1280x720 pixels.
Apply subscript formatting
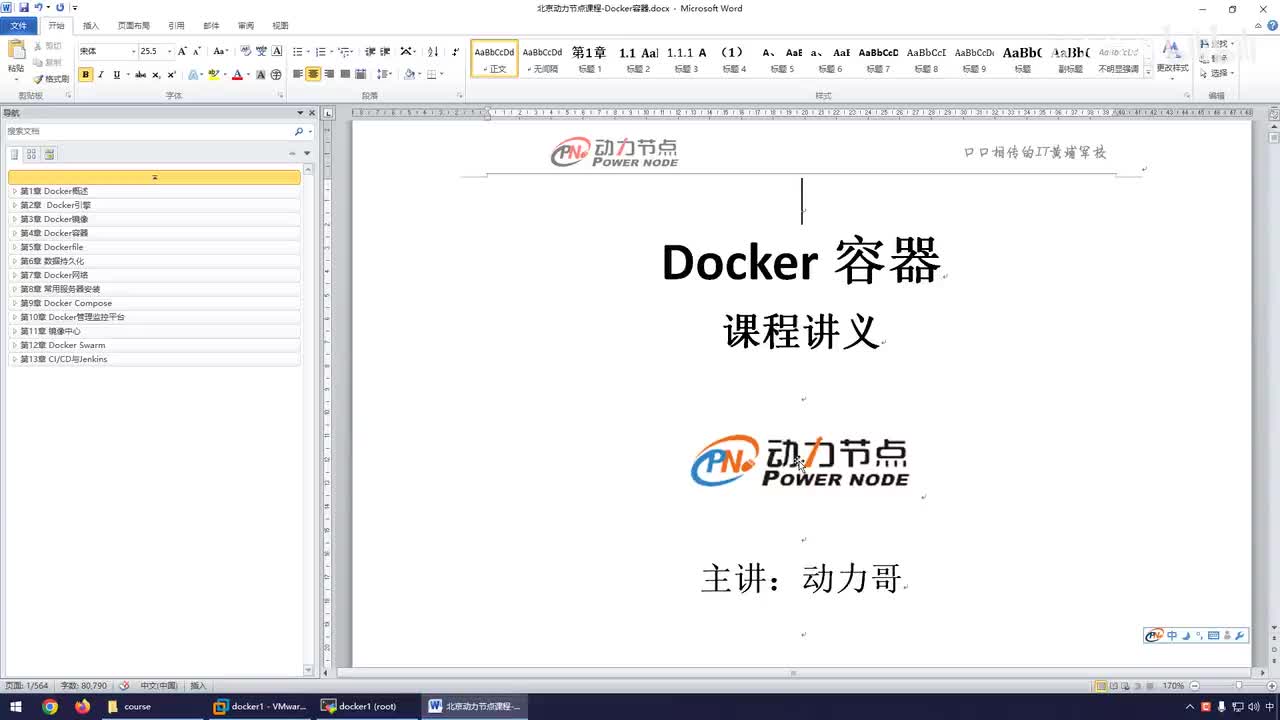(x=156, y=74)
